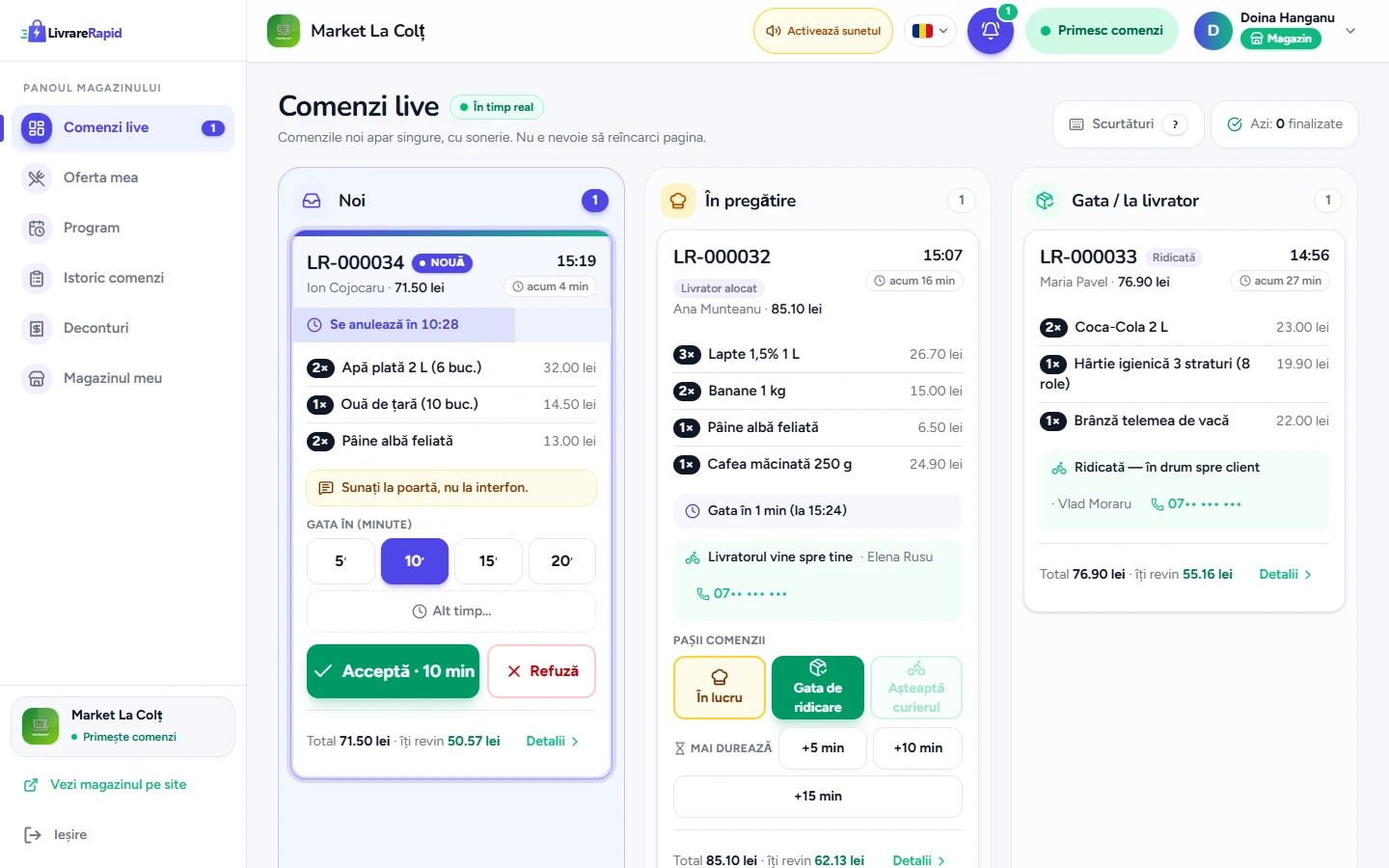Click the external link icon beside Vezi magazinul
Viewport: 1389px width, 868px height.
[31, 785]
